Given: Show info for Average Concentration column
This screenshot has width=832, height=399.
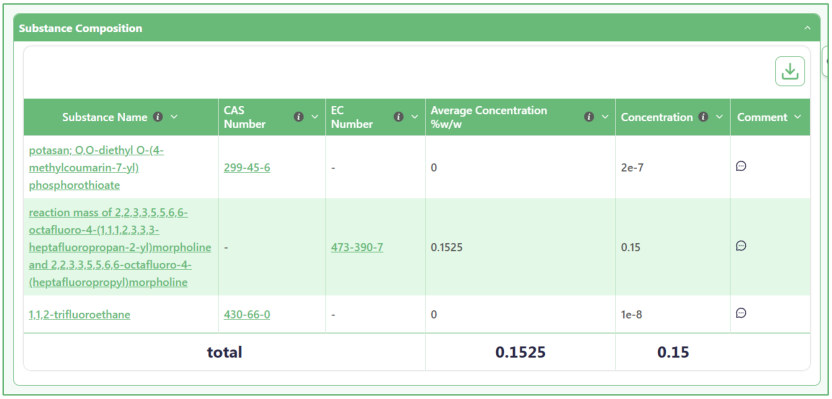Looking at the screenshot, I should click(x=589, y=117).
